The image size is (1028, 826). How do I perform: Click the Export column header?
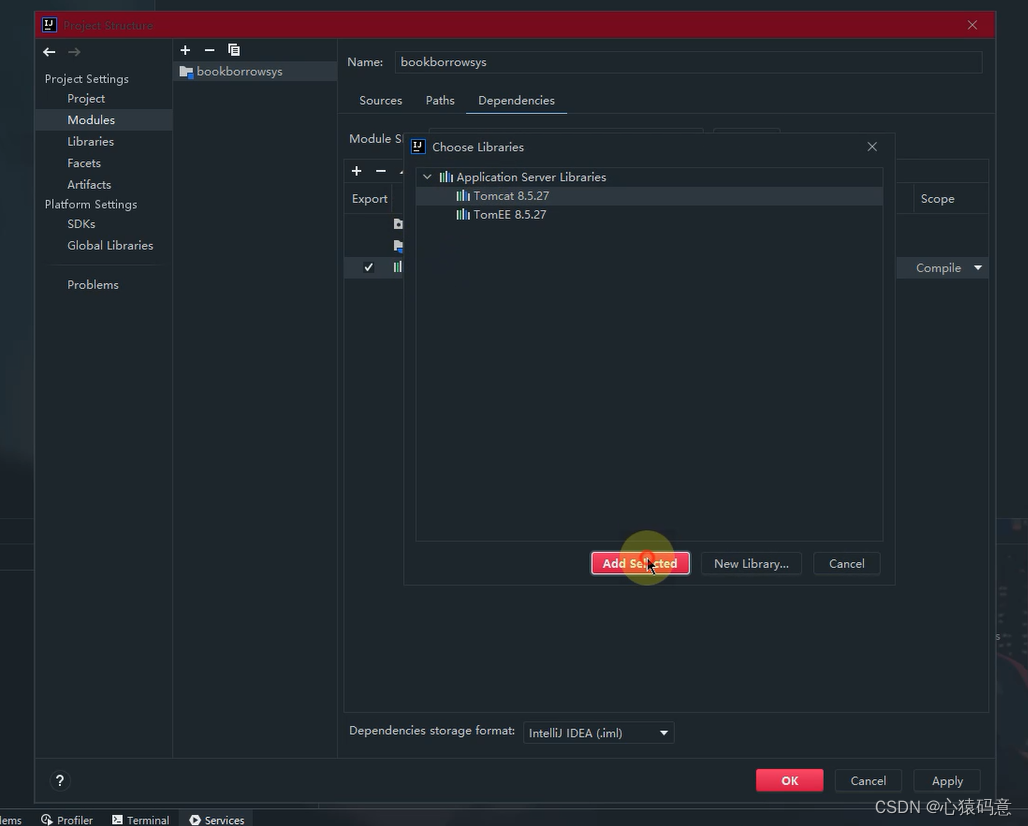pyautogui.click(x=369, y=199)
